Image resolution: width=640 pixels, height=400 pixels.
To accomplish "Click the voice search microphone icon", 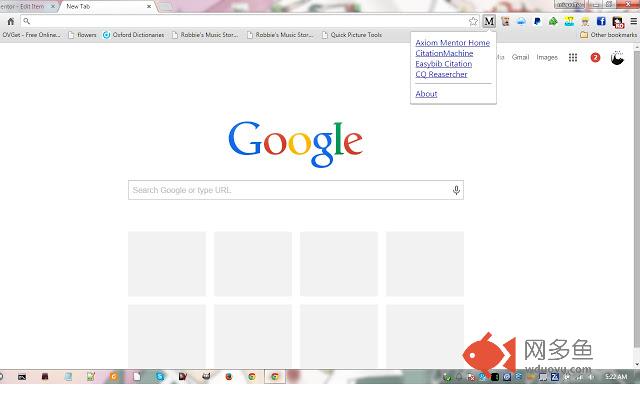I will point(456,190).
